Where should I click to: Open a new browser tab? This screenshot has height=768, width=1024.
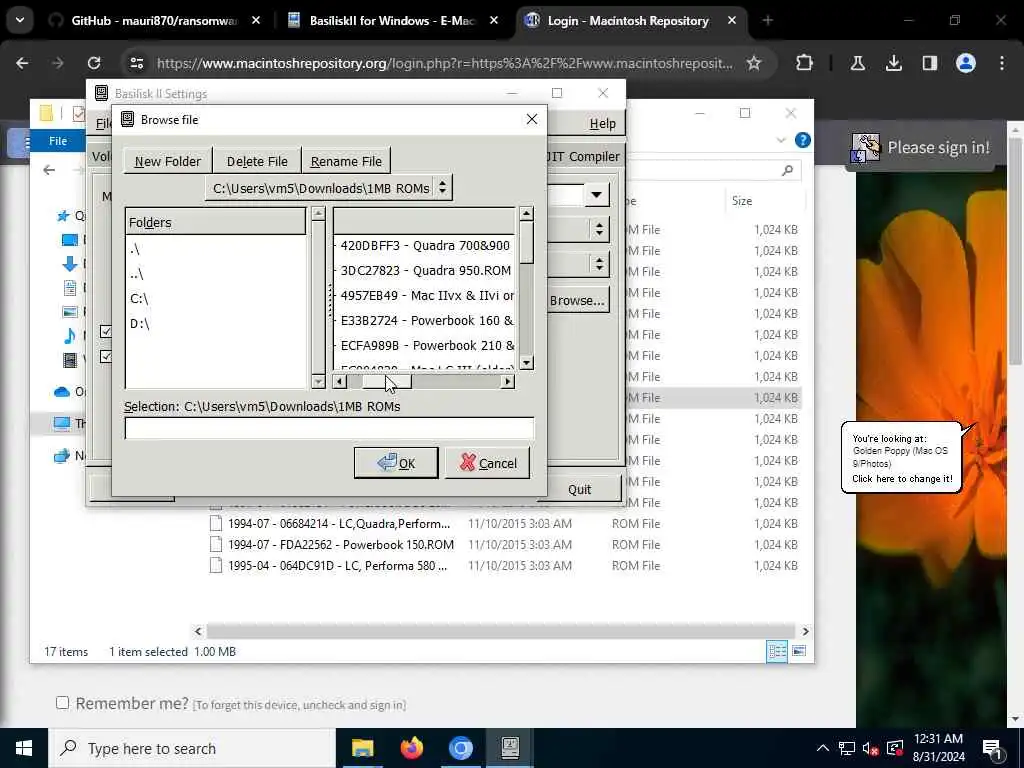click(x=767, y=20)
